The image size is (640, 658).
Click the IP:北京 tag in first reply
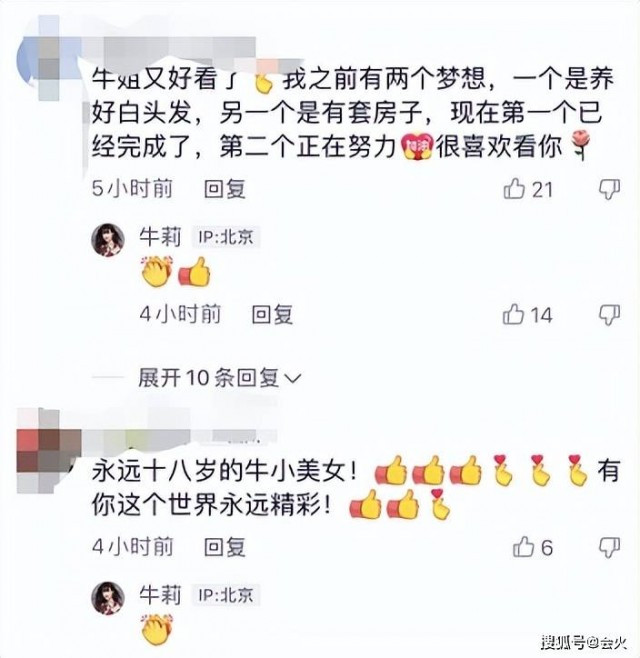click(226, 238)
